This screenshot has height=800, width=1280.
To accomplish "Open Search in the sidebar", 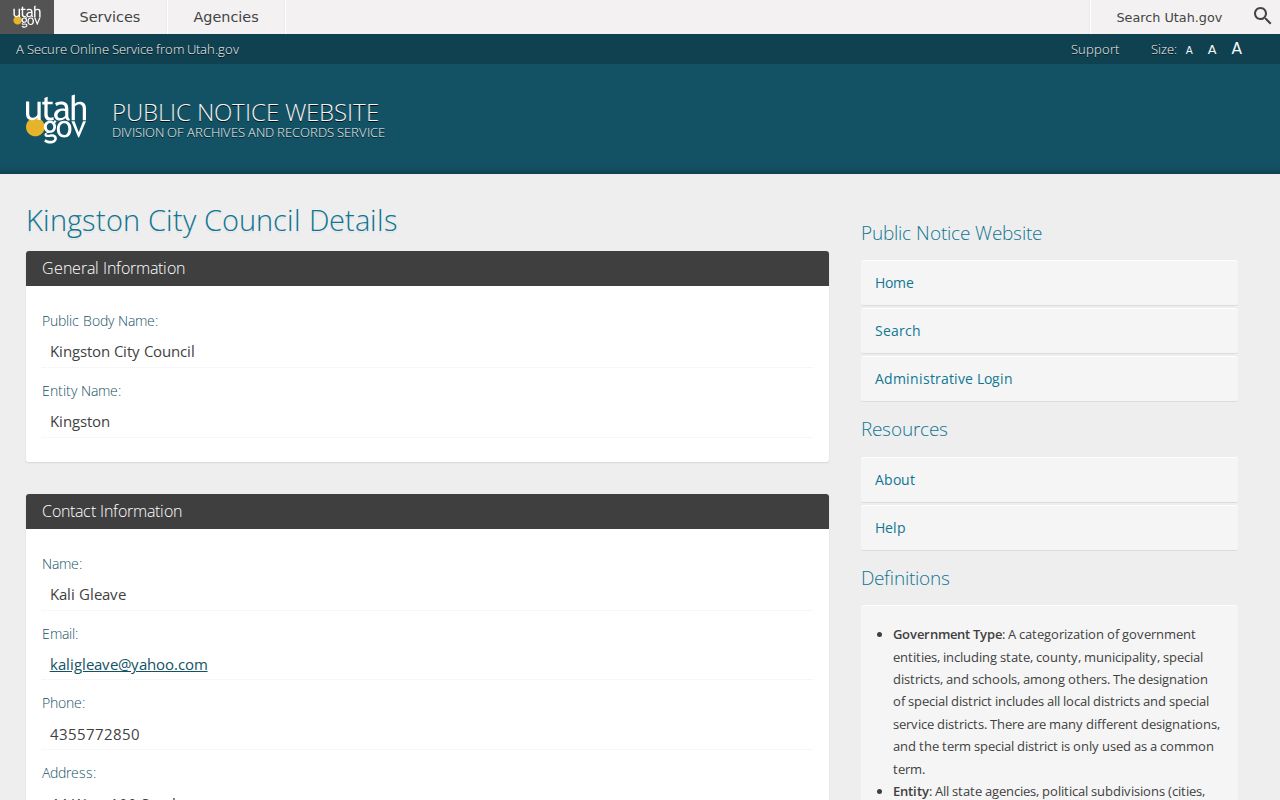I will 1049,331.
